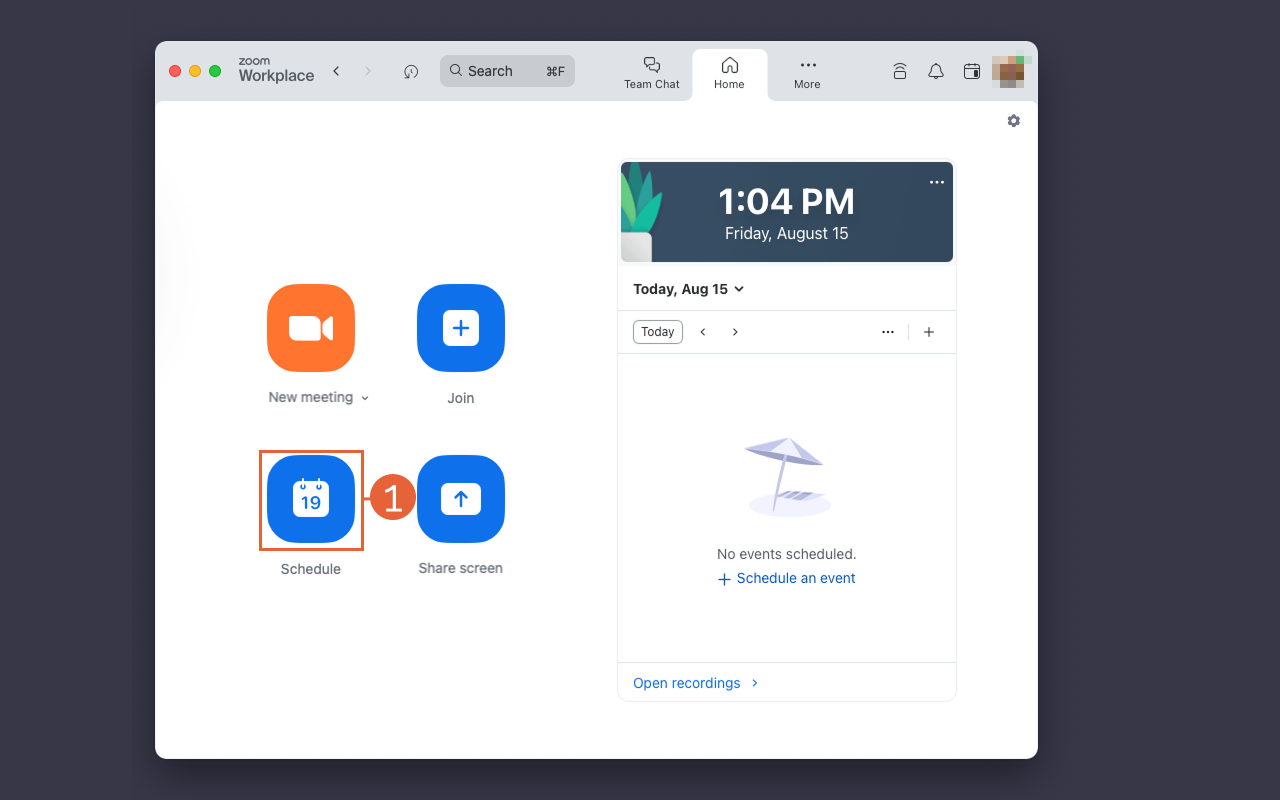Open the calendar card options menu
1280x800 pixels.
pos(936,181)
